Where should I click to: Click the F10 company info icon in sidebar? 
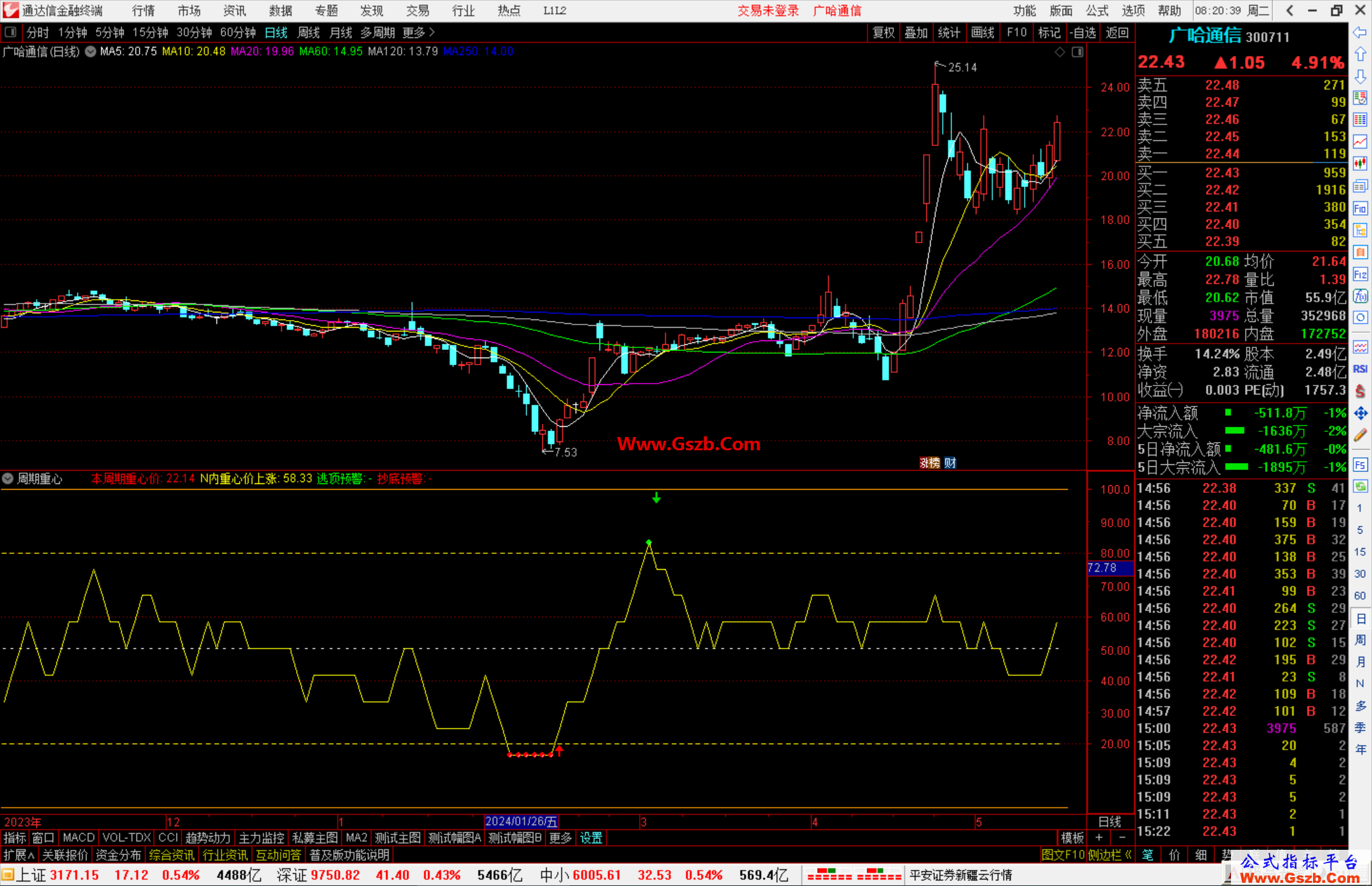(x=1360, y=208)
